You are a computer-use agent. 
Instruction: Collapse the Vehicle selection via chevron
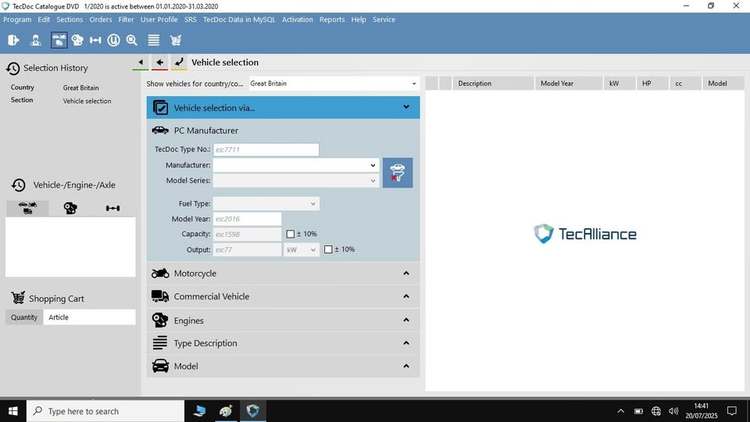pyautogui.click(x=406, y=107)
